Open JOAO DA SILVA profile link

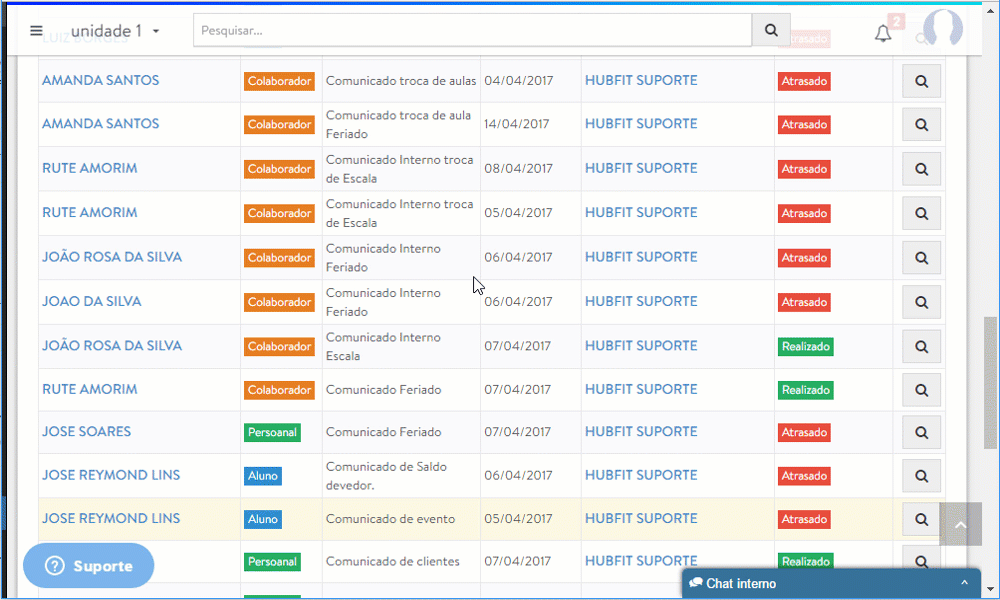click(92, 301)
